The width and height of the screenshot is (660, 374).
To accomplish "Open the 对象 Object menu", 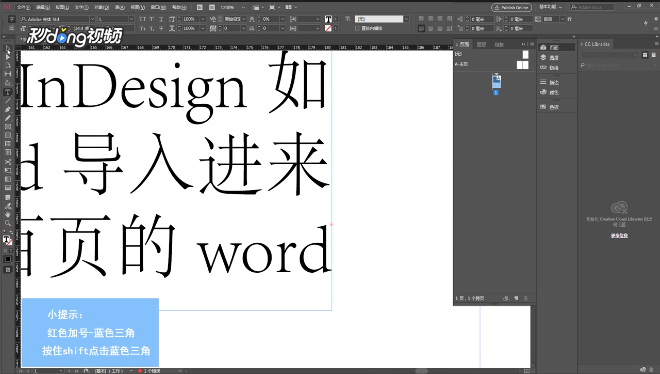I will (101, 7).
